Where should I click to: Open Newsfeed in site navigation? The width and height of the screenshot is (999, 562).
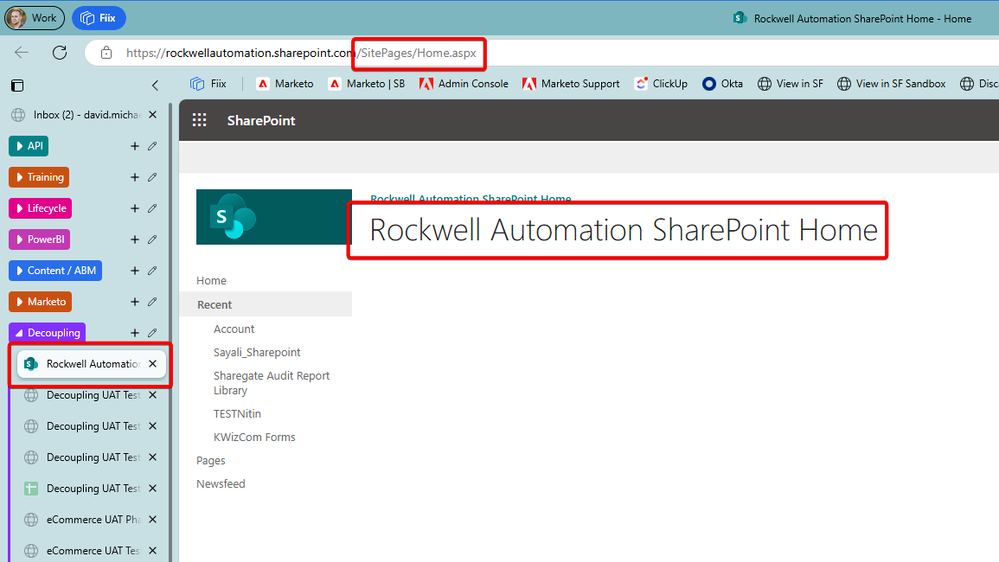point(220,484)
